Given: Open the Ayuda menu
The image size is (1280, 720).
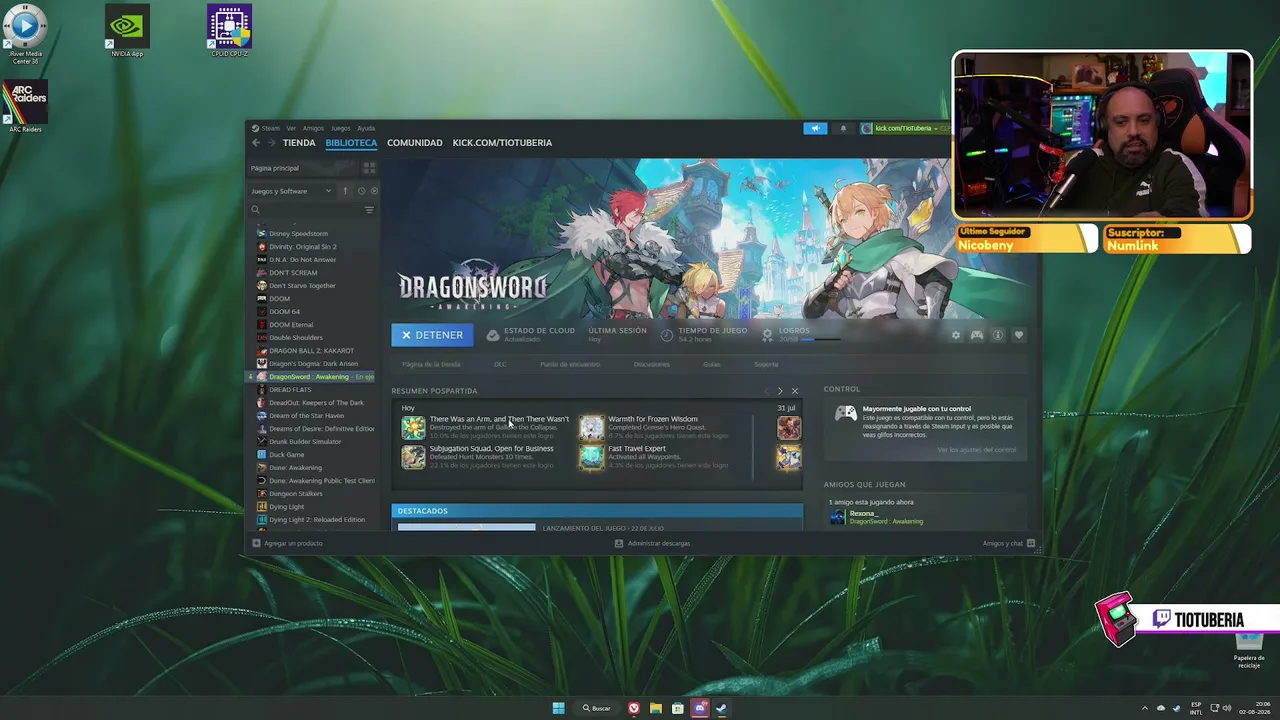Looking at the screenshot, I should (x=366, y=128).
